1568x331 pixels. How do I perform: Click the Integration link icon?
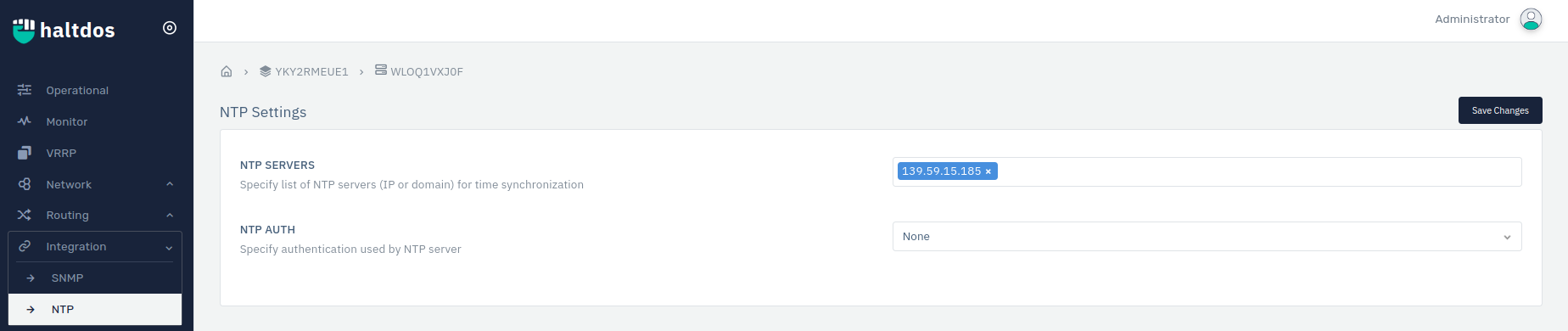pyautogui.click(x=25, y=246)
